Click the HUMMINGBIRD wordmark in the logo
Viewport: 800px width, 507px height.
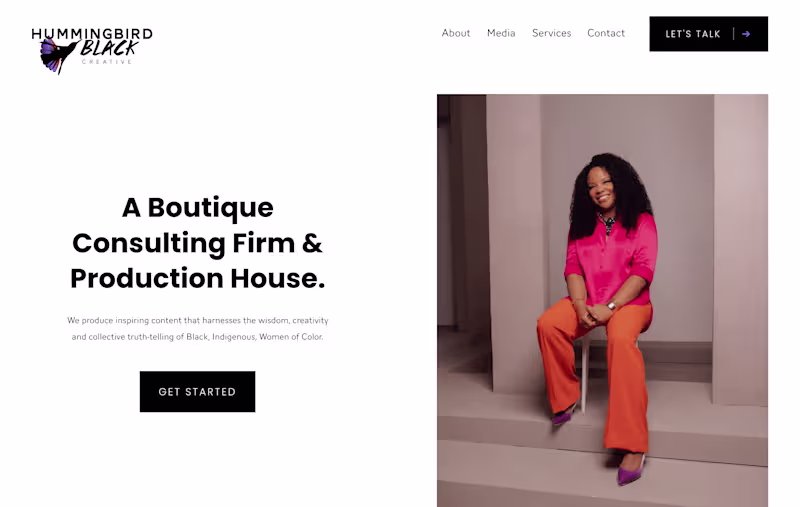[92, 34]
